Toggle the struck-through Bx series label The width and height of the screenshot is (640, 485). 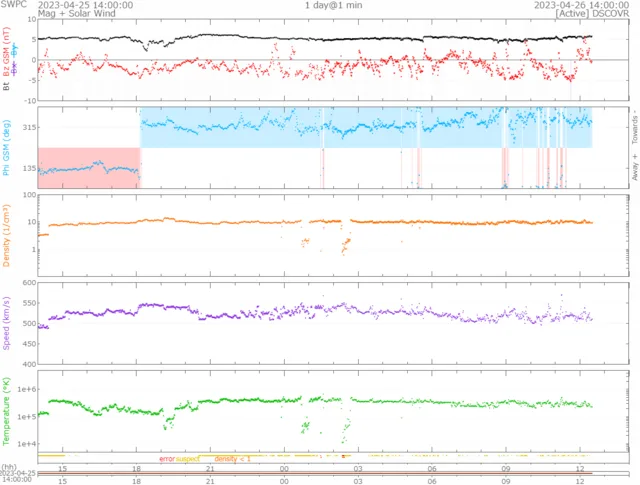coord(15,70)
